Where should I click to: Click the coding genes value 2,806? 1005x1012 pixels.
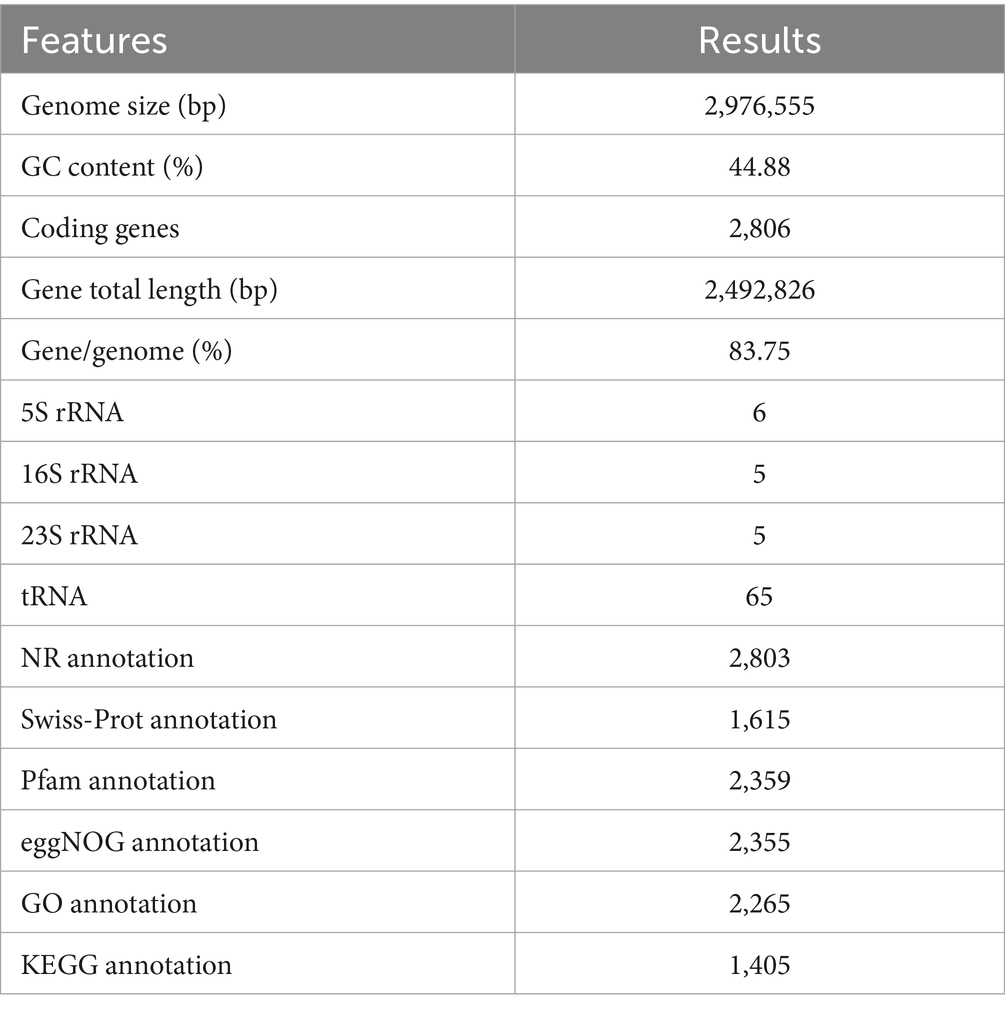click(x=759, y=228)
